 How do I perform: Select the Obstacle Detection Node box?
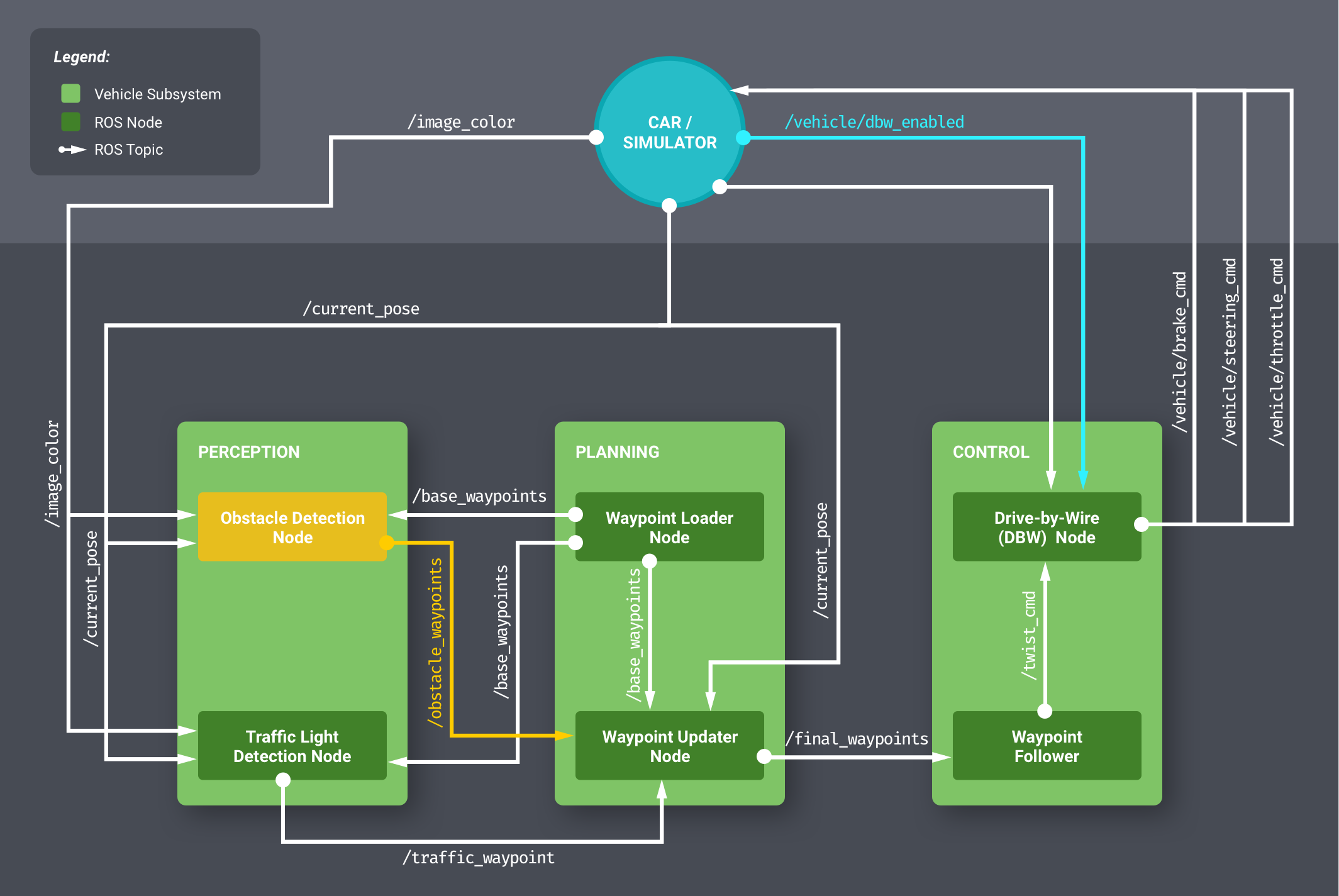click(292, 527)
